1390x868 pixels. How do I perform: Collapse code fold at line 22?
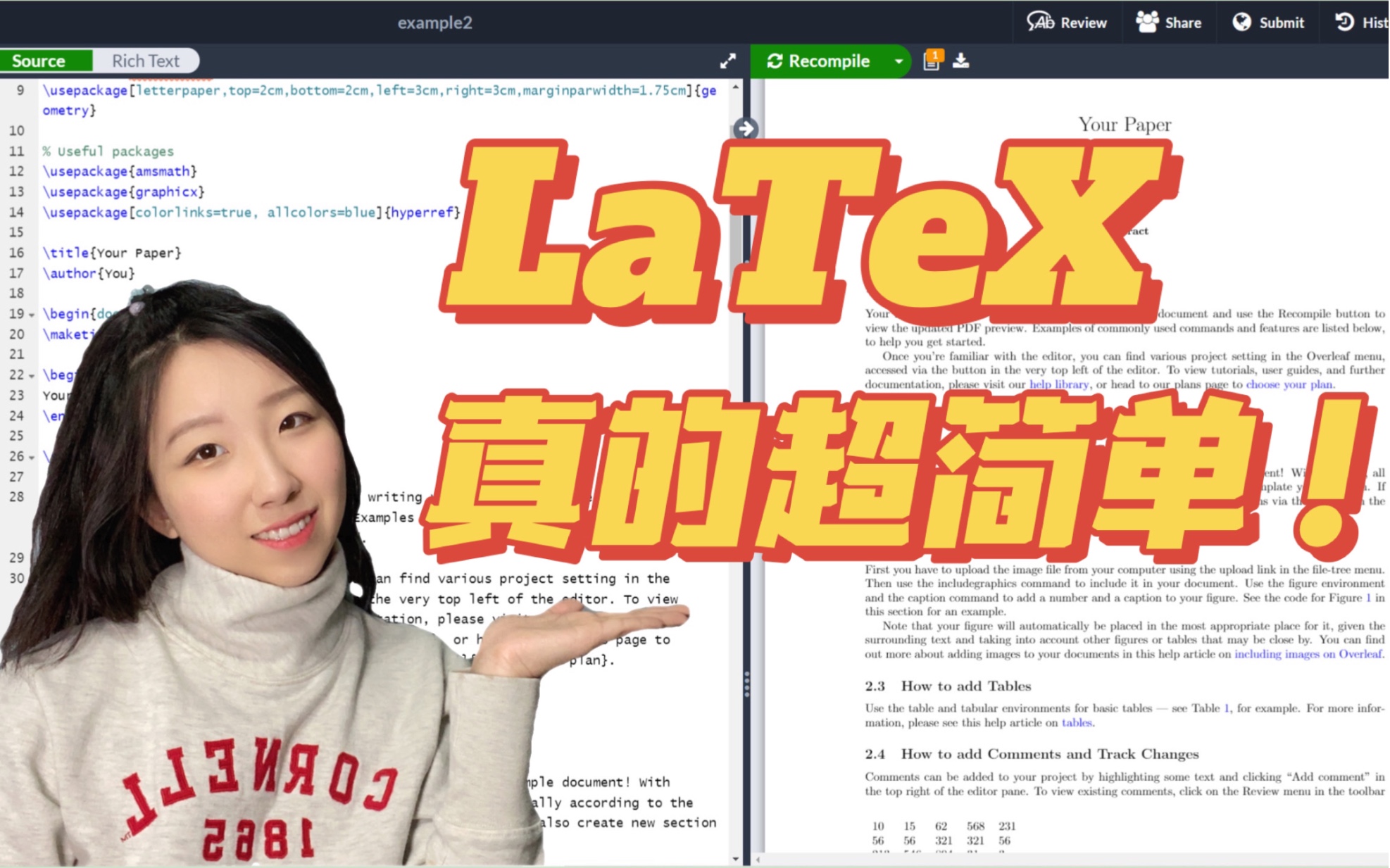tap(32, 376)
